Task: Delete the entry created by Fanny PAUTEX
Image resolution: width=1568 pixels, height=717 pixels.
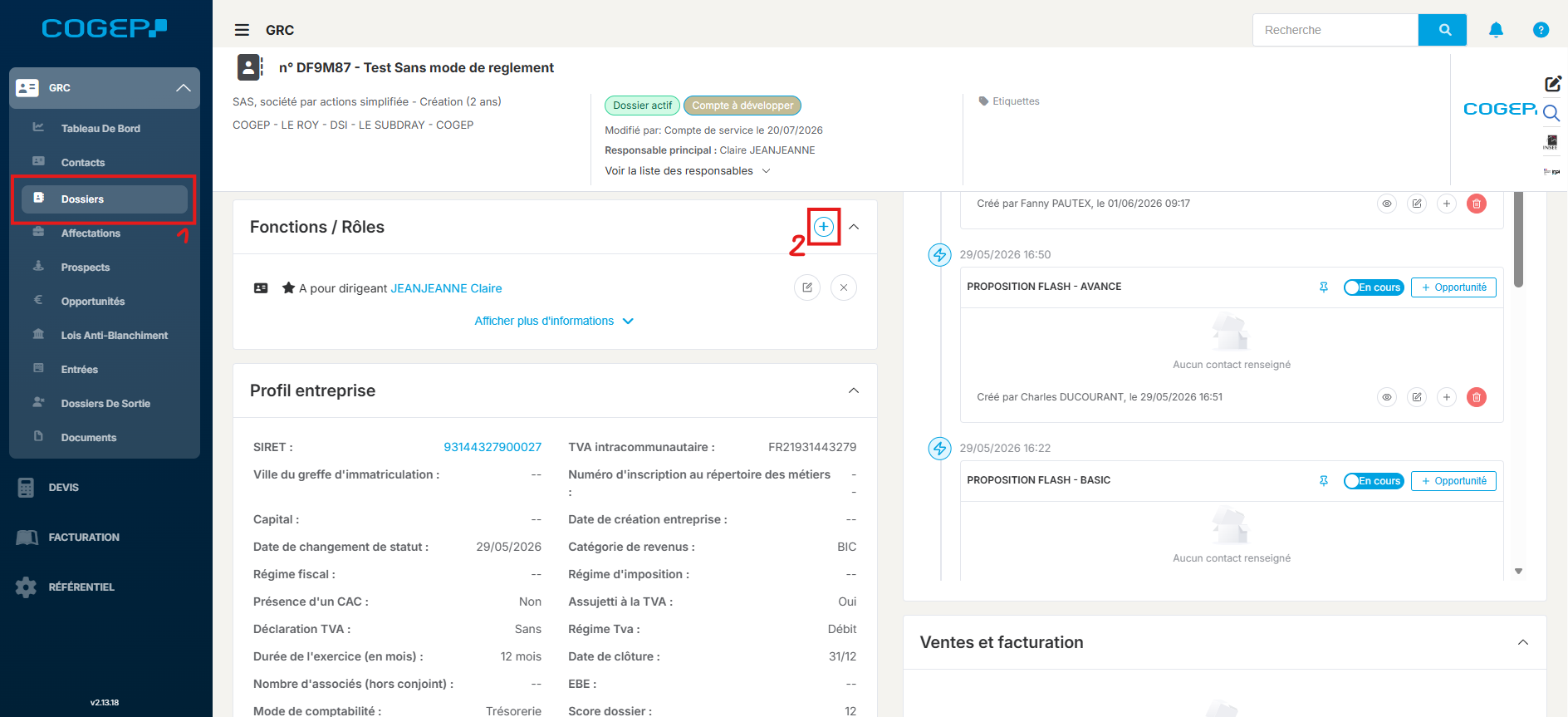Action: [1477, 204]
